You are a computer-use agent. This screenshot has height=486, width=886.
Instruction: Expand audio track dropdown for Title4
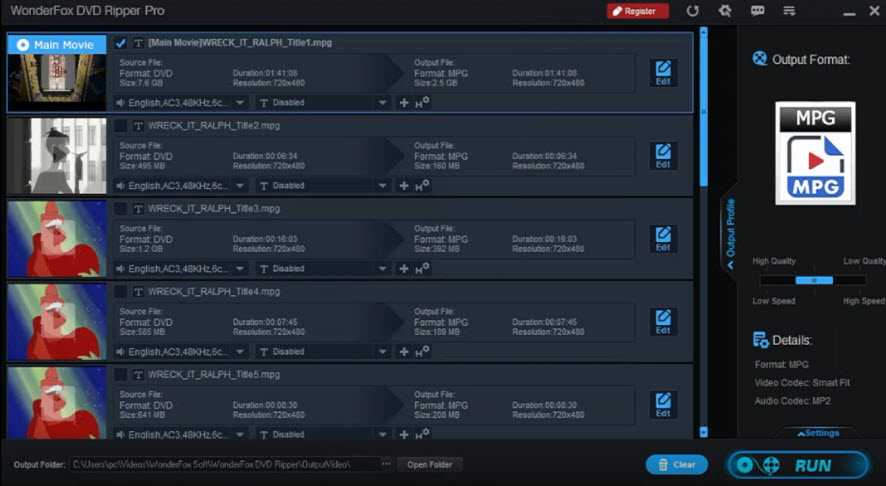coord(240,352)
